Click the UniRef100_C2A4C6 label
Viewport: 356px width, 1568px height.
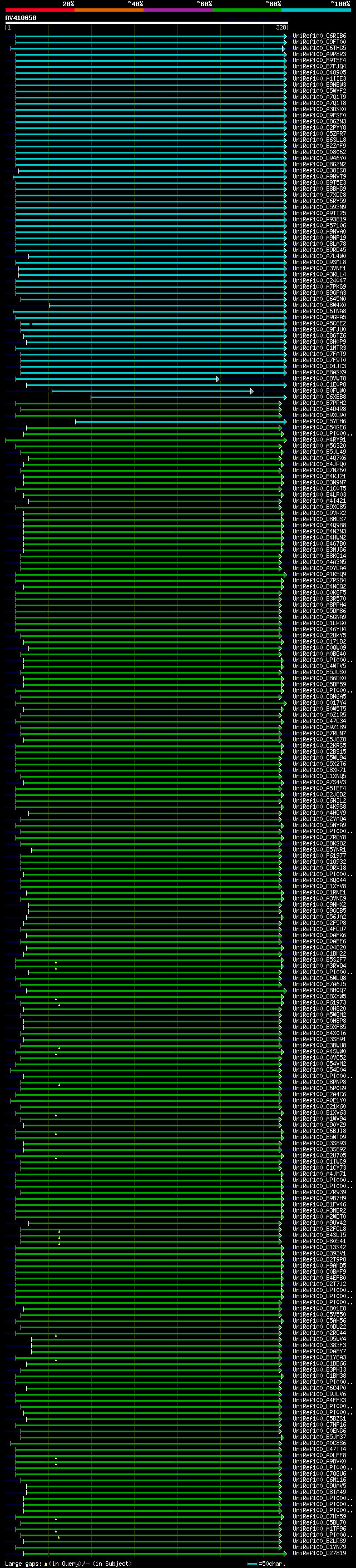pos(319,1094)
